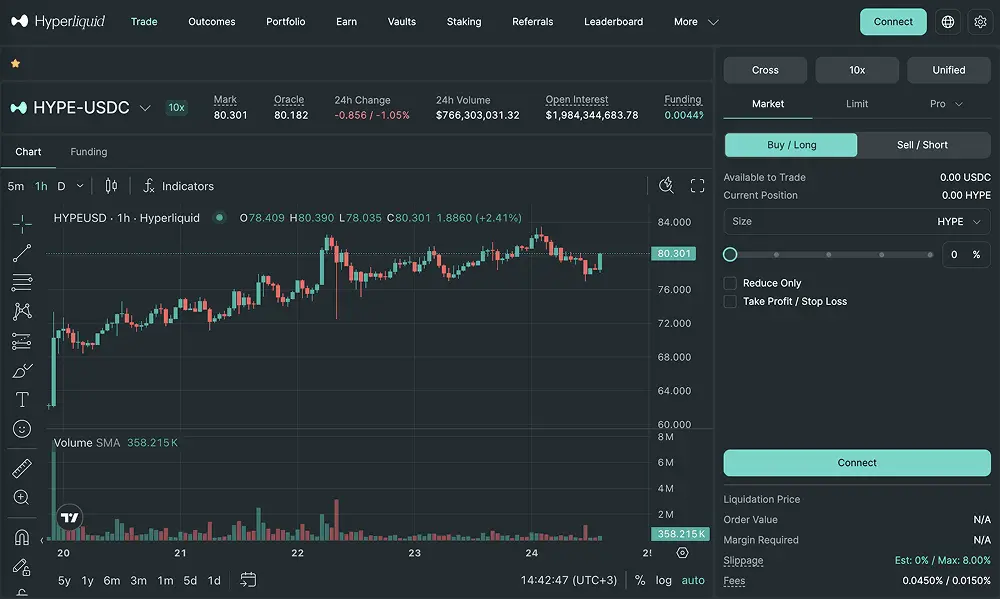Screen dimensions: 1000x599
Task: Open Indicators menu
Action: (179, 186)
